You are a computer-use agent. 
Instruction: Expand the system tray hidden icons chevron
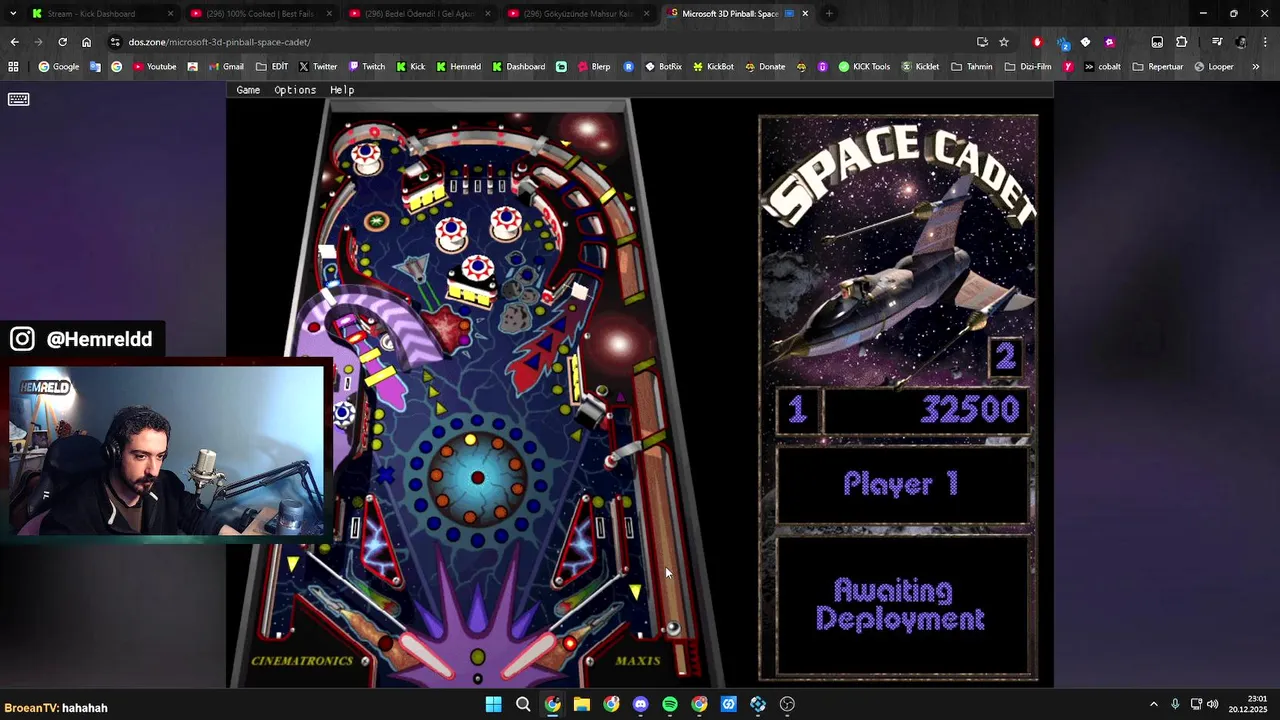click(1153, 704)
